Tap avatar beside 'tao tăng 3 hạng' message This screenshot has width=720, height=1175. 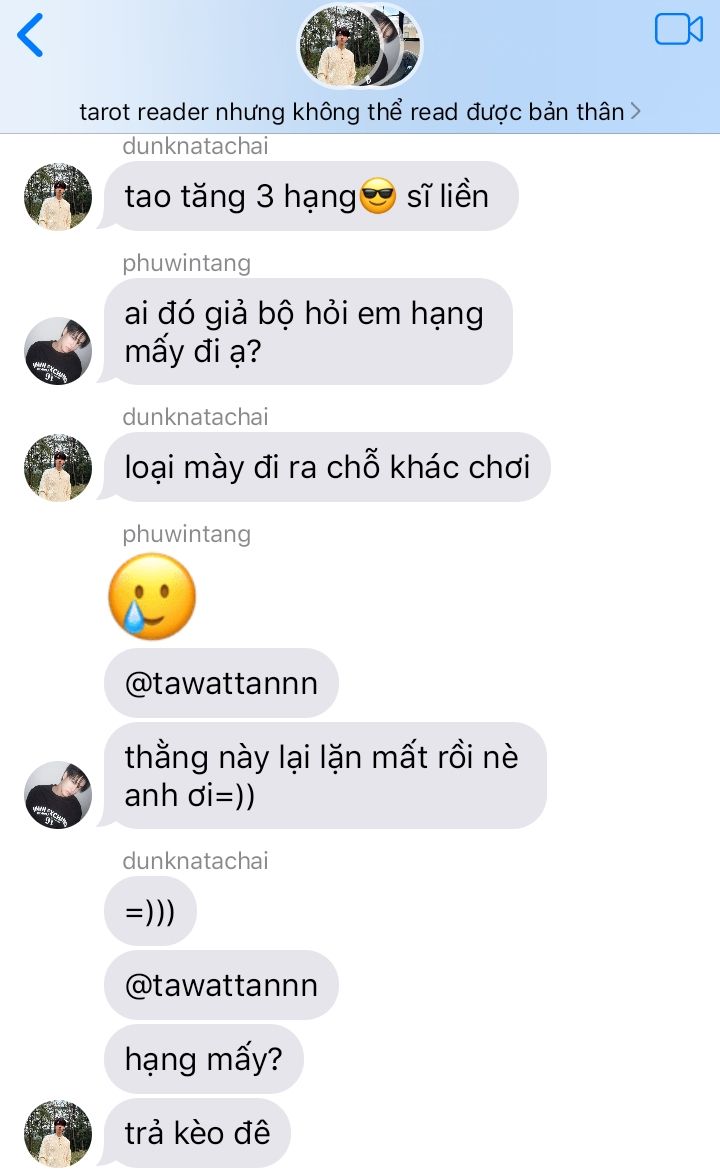(58, 197)
